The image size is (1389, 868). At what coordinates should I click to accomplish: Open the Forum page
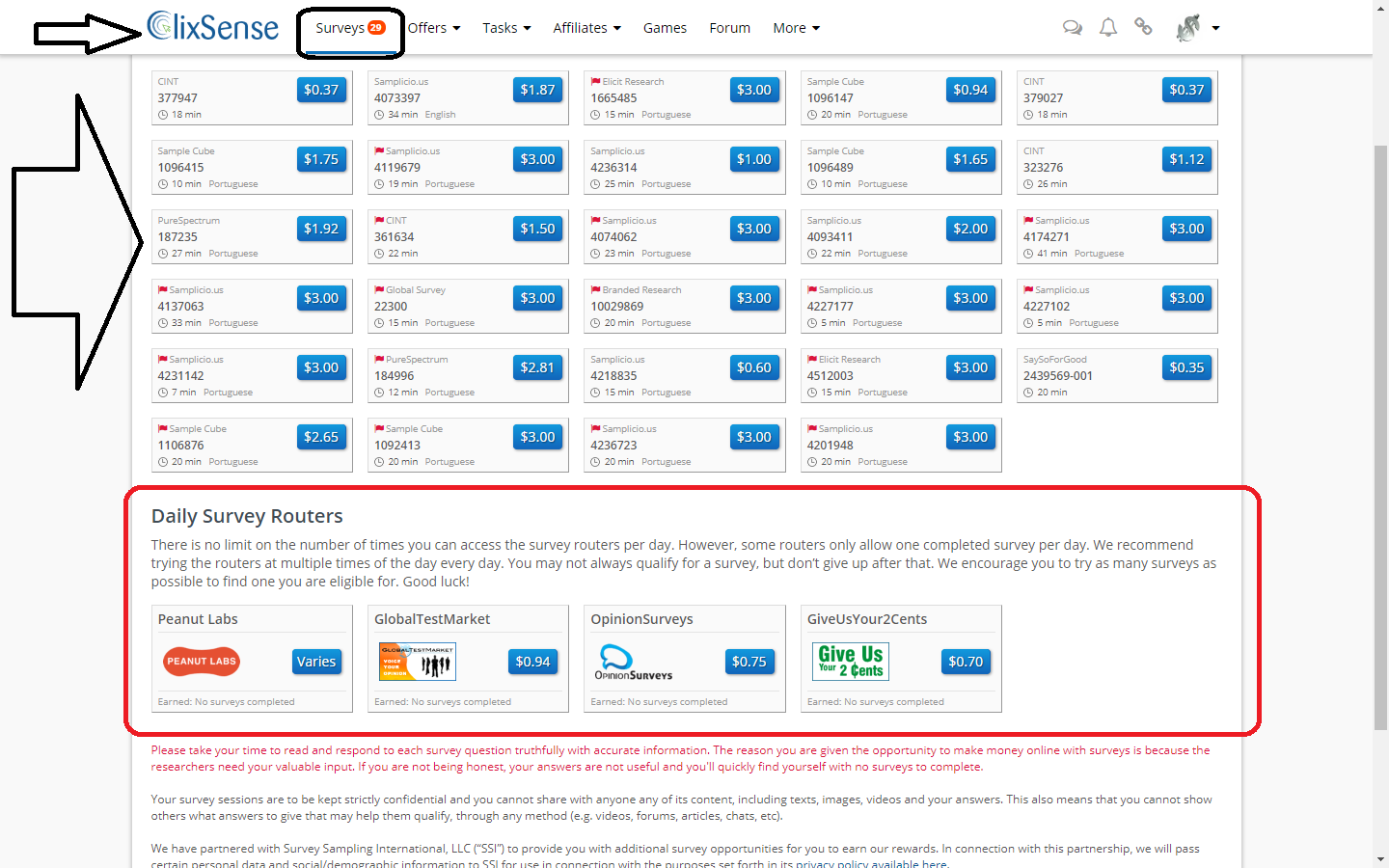(x=729, y=27)
